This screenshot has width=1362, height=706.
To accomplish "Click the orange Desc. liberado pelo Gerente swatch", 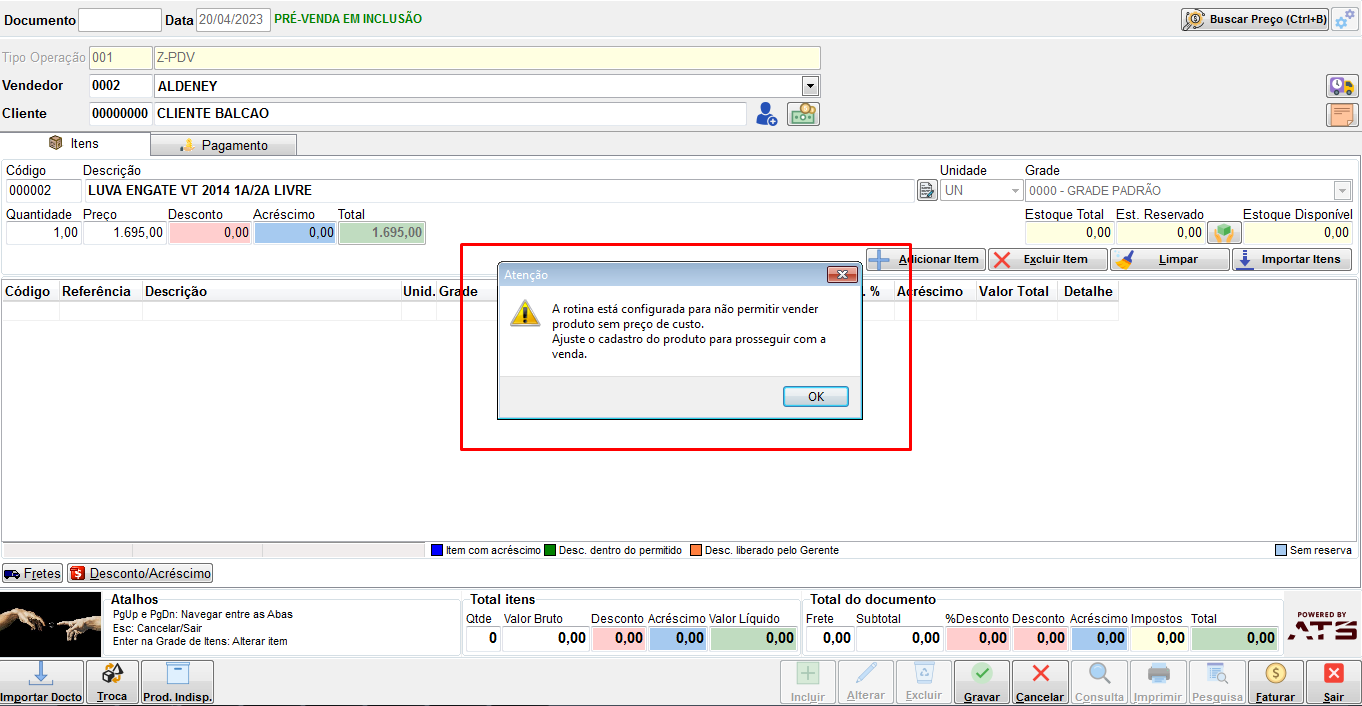I will pos(696,550).
